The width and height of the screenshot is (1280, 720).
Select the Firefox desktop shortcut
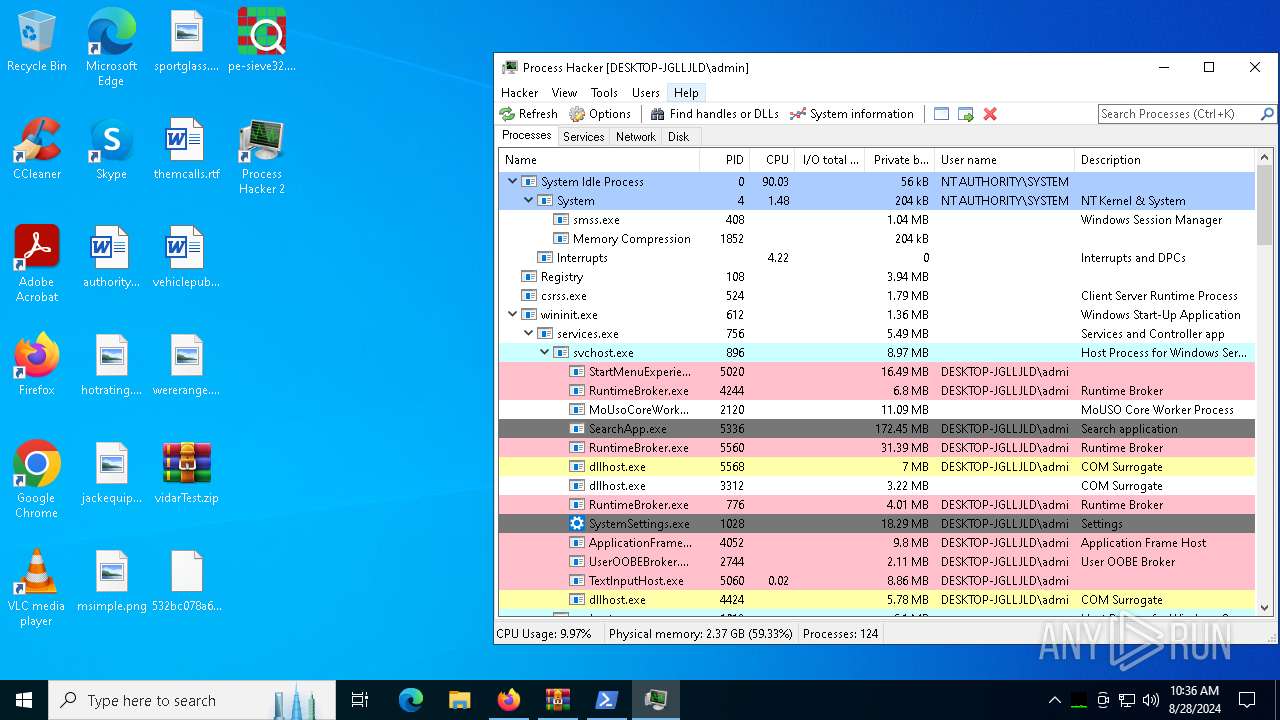37,365
